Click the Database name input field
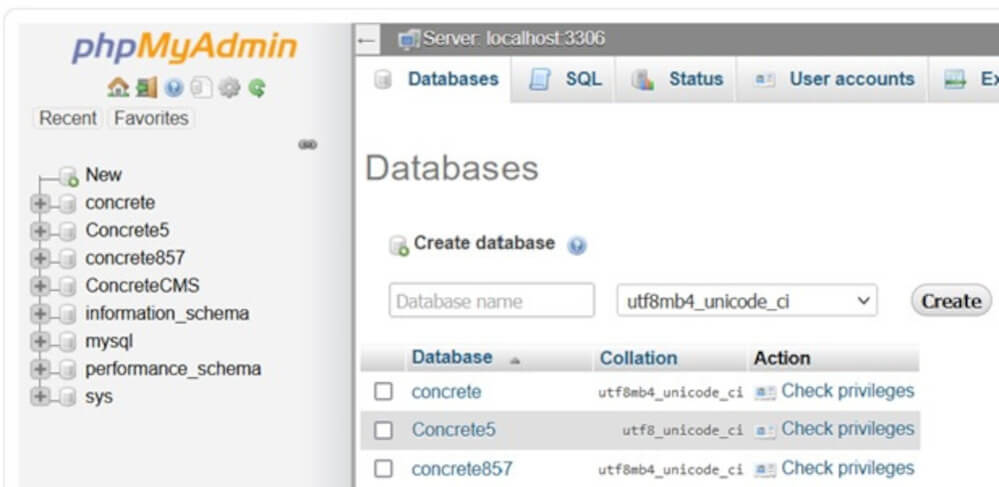 (x=491, y=301)
